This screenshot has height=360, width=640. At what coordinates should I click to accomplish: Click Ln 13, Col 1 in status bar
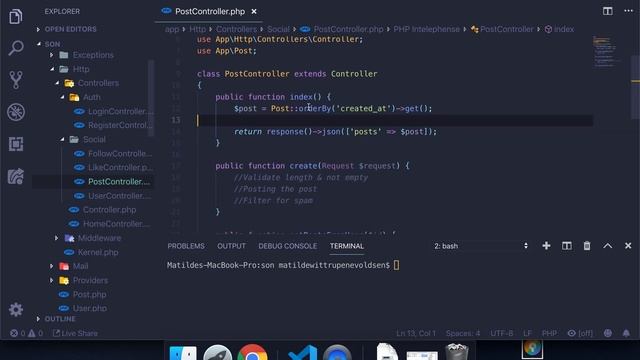[416, 333]
